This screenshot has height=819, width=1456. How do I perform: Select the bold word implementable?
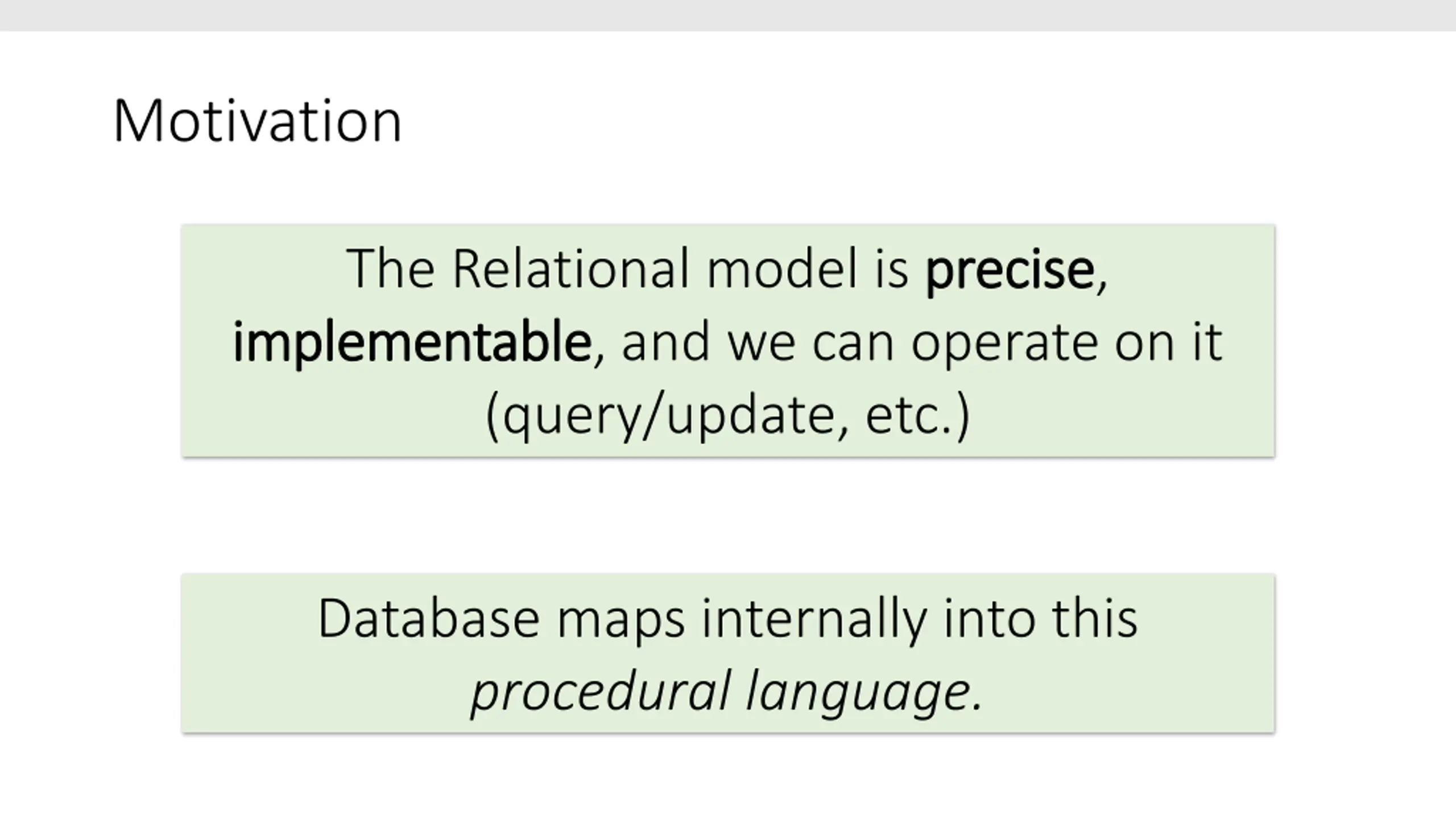pos(412,344)
